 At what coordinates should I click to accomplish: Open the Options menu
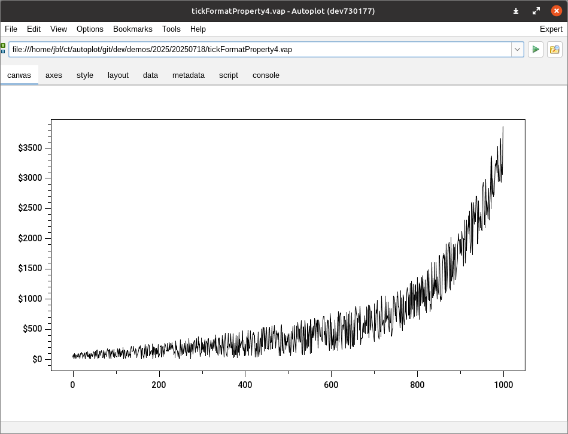point(90,29)
